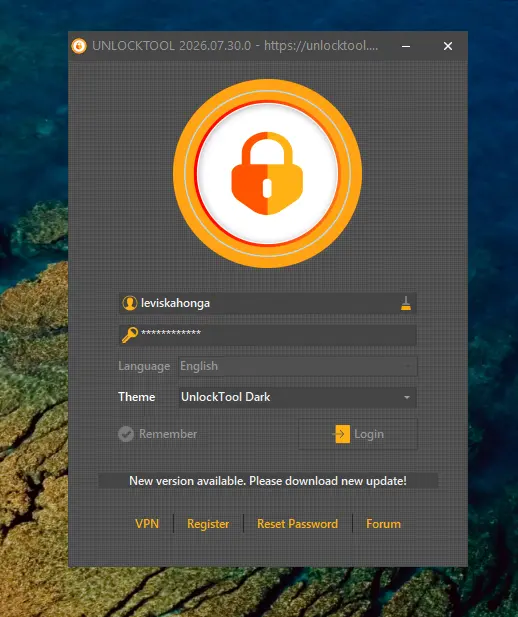Click the Theme label
Viewport: 518px width, 617px height.
(137, 397)
